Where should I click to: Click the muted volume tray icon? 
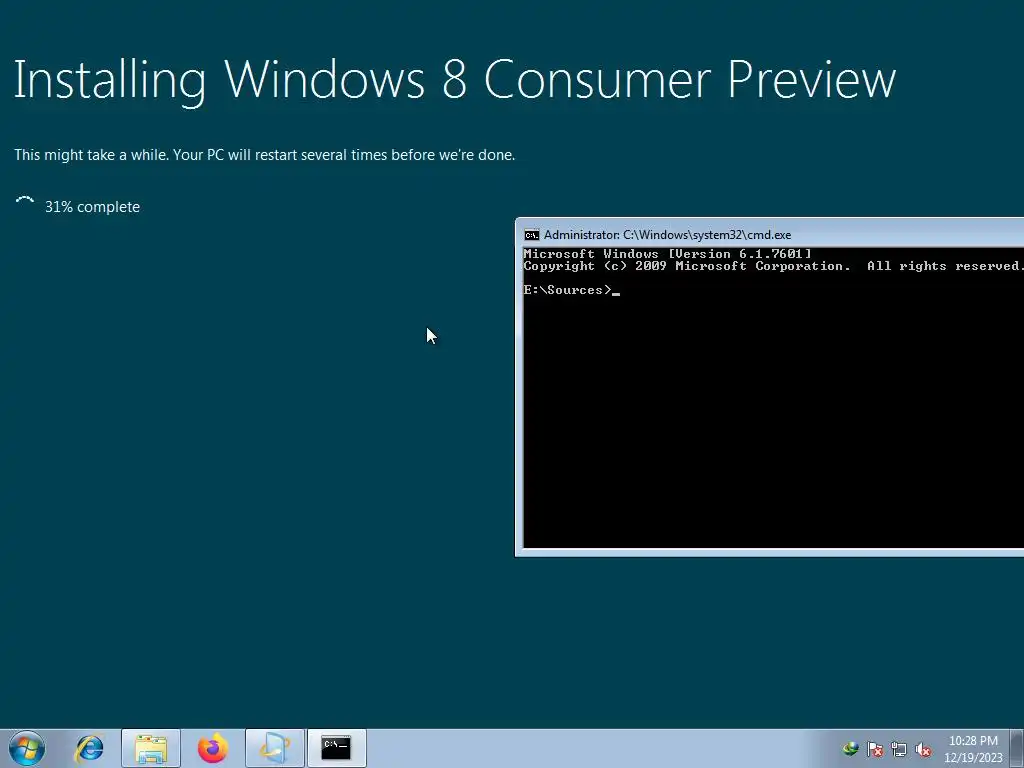click(923, 749)
